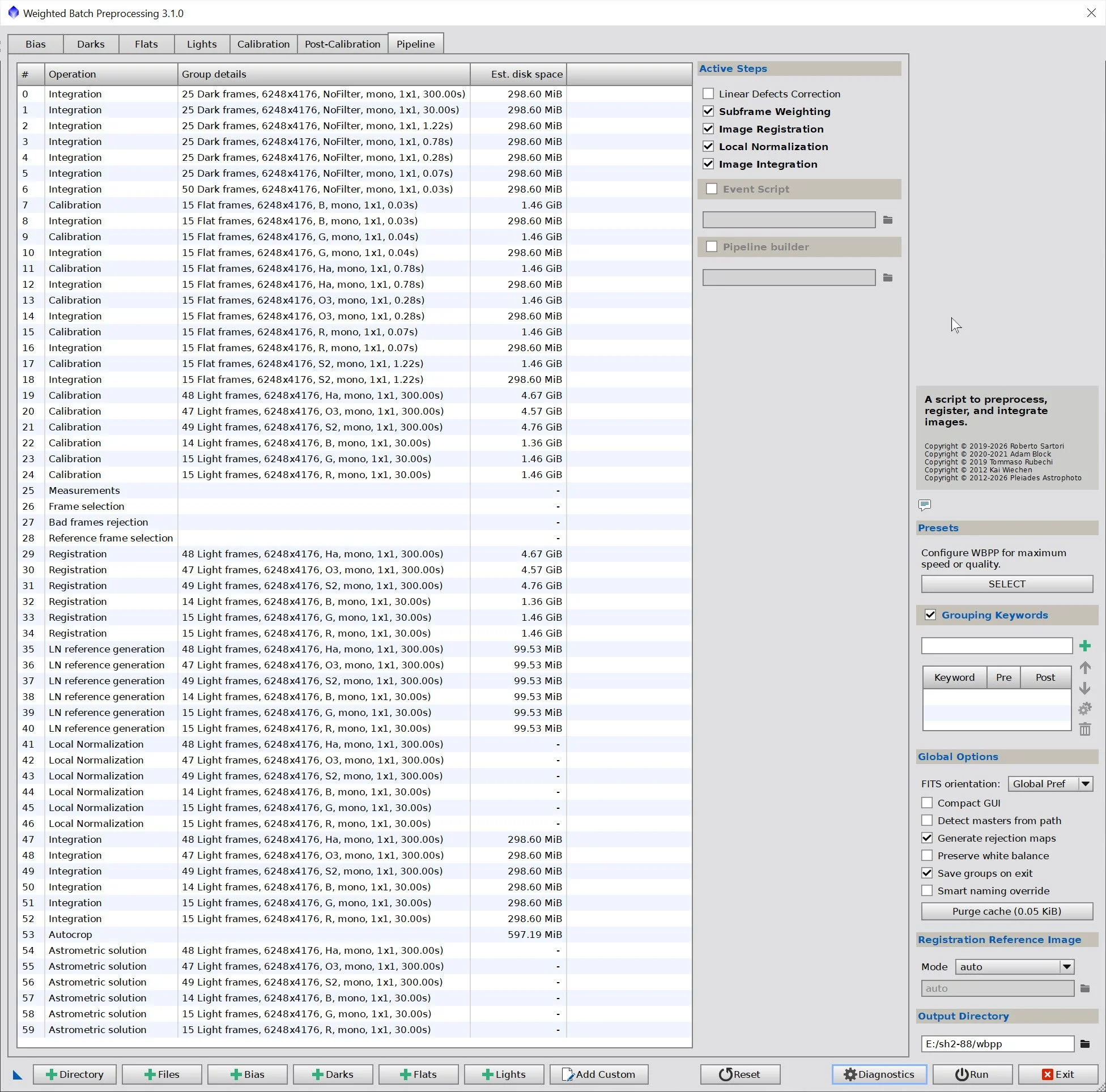Move the grouping keyword down with the arrow icon

1084,689
